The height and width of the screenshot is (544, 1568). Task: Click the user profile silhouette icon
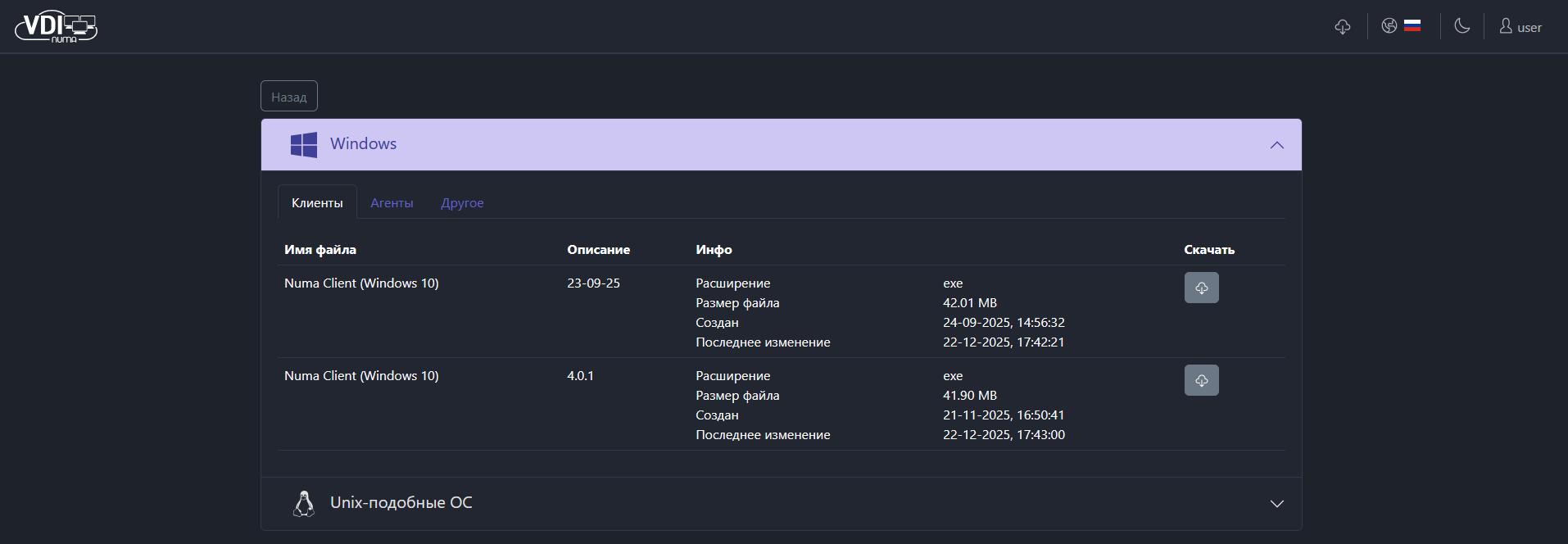[1506, 26]
